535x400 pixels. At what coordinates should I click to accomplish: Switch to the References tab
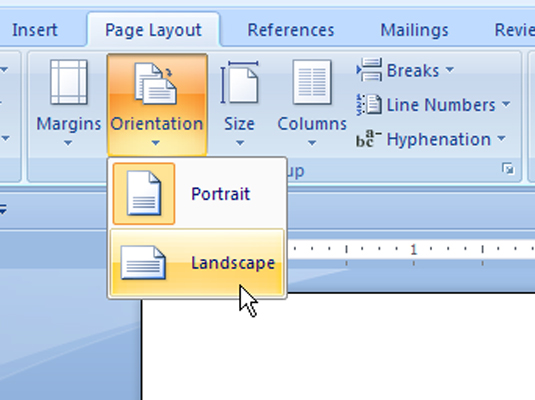pos(291,30)
